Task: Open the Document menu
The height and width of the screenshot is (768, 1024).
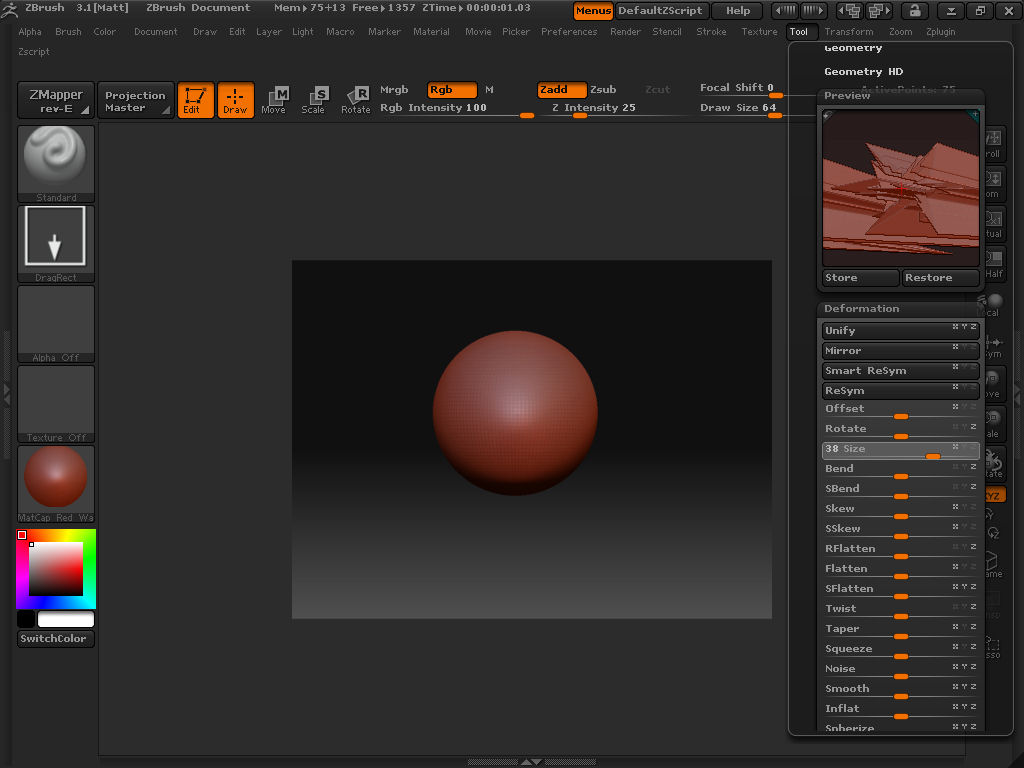Action: (155, 31)
